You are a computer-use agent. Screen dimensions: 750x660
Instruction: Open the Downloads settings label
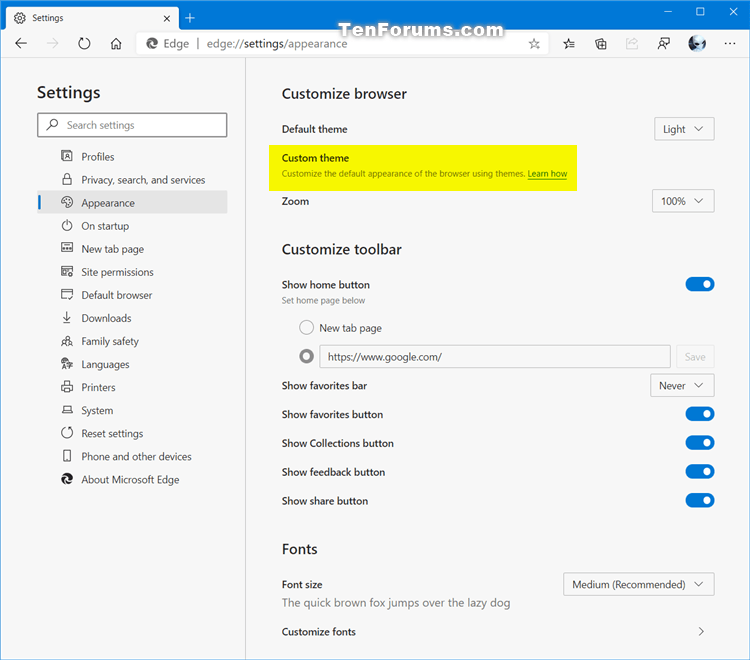(106, 318)
